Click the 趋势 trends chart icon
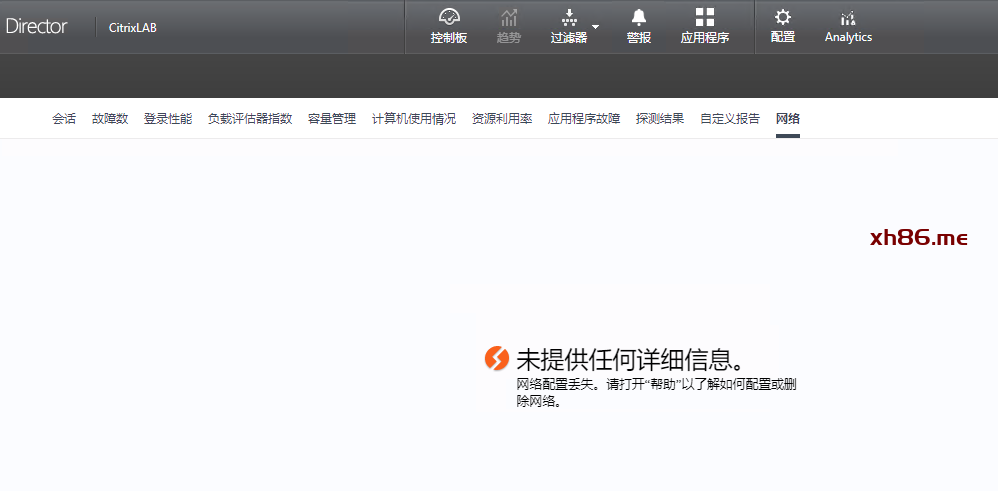998x491 pixels. pyautogui.click(x=509, y=18)
